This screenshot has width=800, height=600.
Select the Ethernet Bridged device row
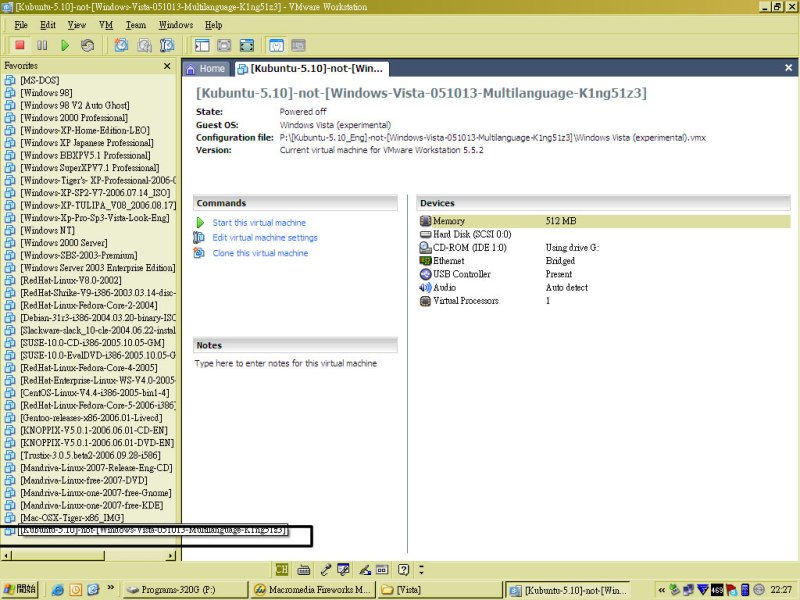pyautogui.click(x=605, y=261)
